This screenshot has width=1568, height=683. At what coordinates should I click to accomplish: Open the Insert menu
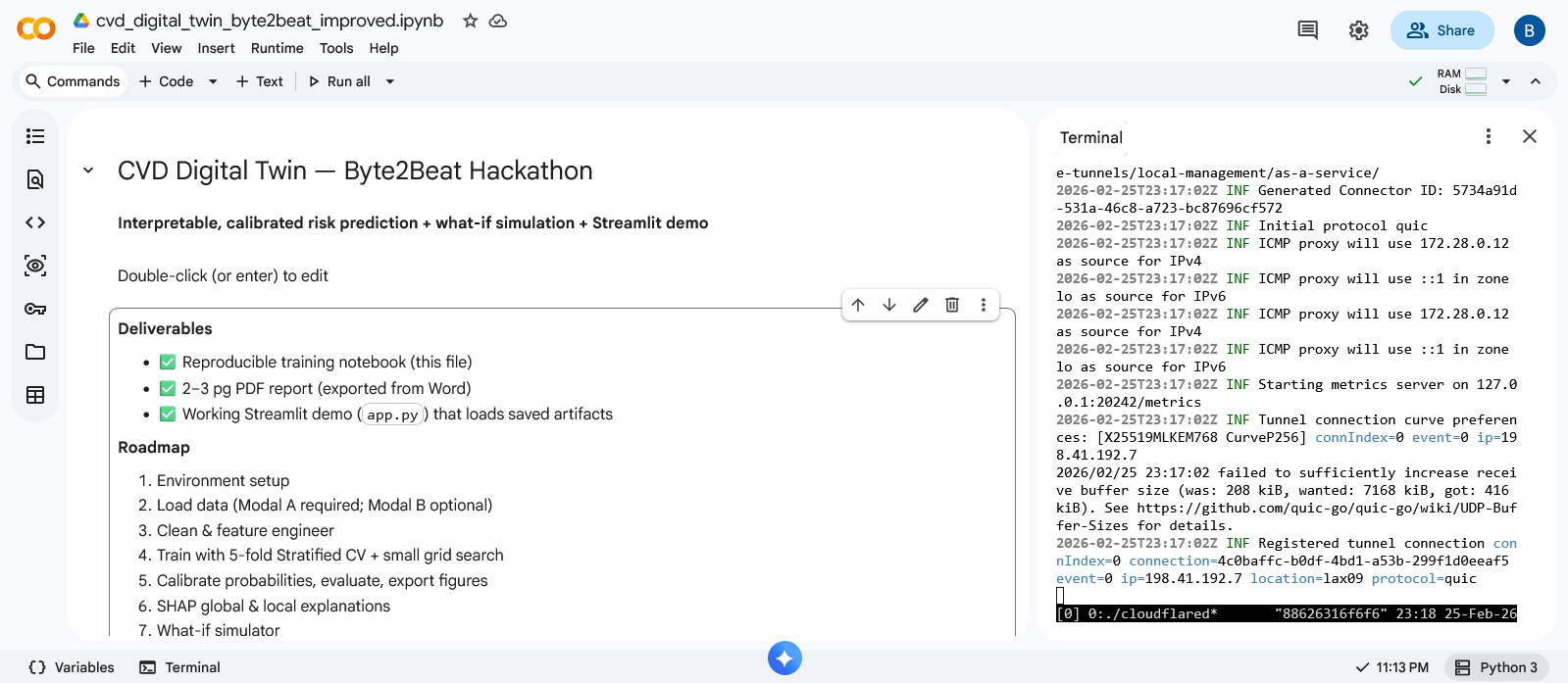(216, 48)
